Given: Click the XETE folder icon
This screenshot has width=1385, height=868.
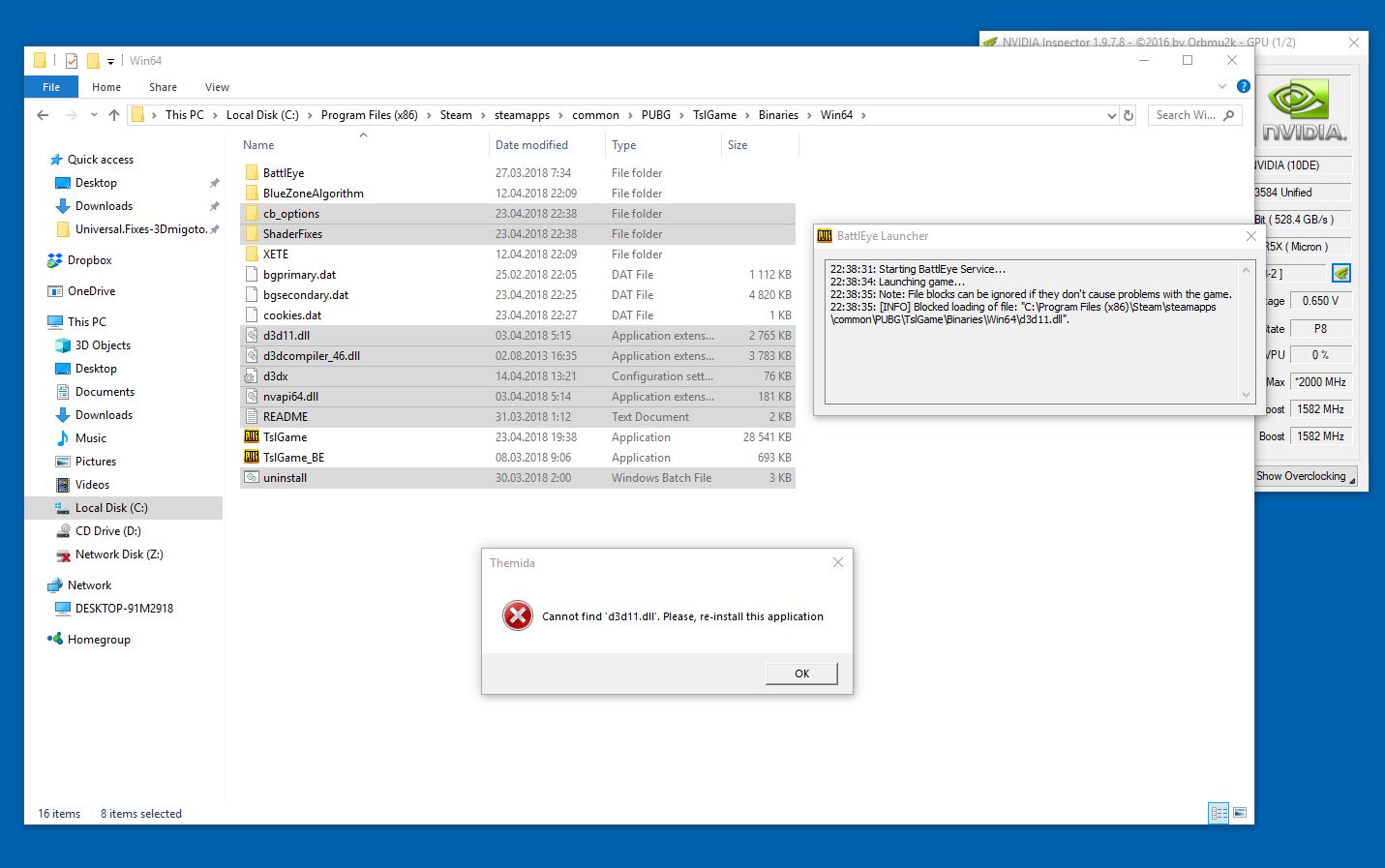Looking at the screenshot, I should [252, 254].
